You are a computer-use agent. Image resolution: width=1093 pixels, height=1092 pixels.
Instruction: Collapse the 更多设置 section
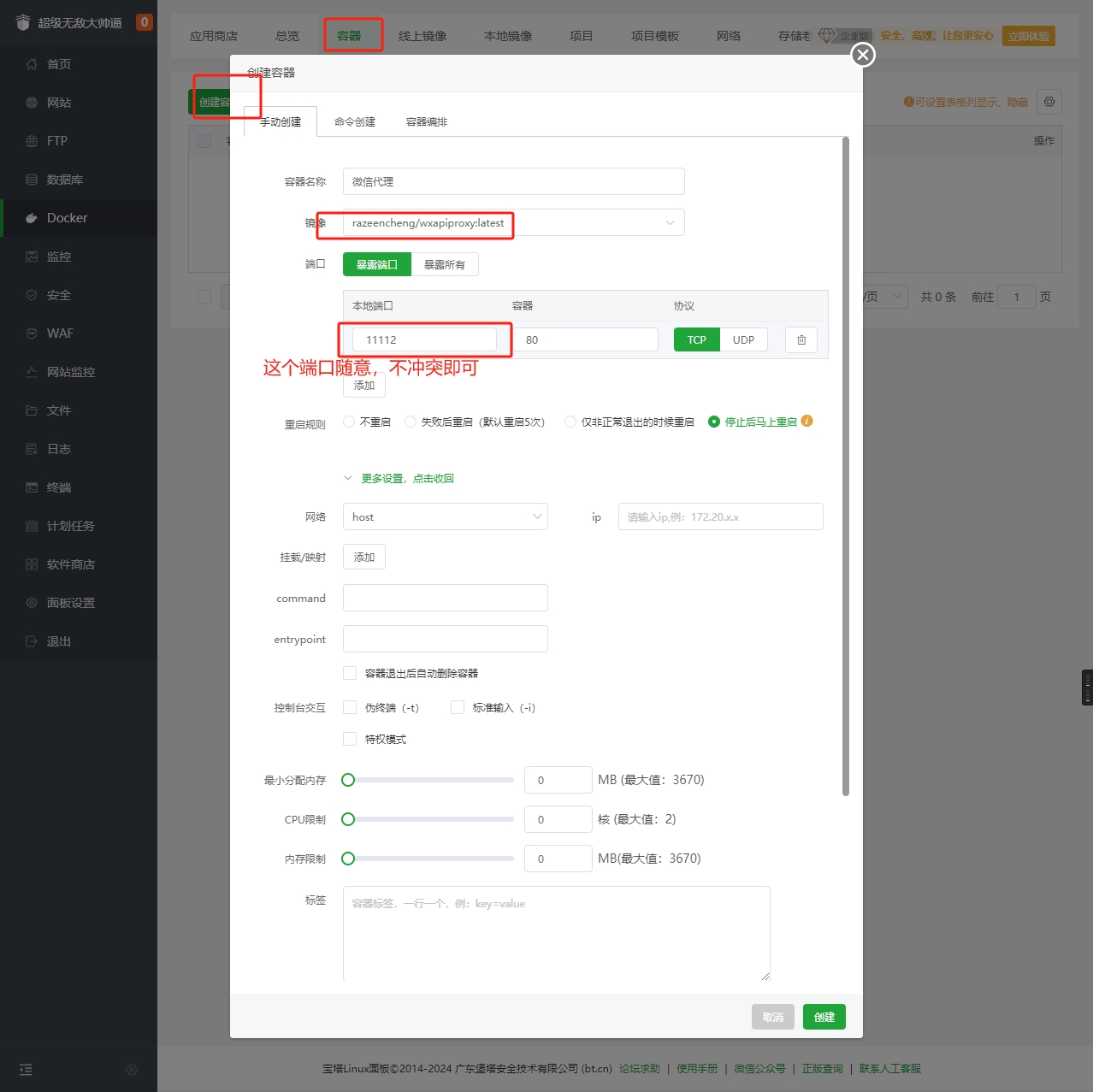[406, 478]
